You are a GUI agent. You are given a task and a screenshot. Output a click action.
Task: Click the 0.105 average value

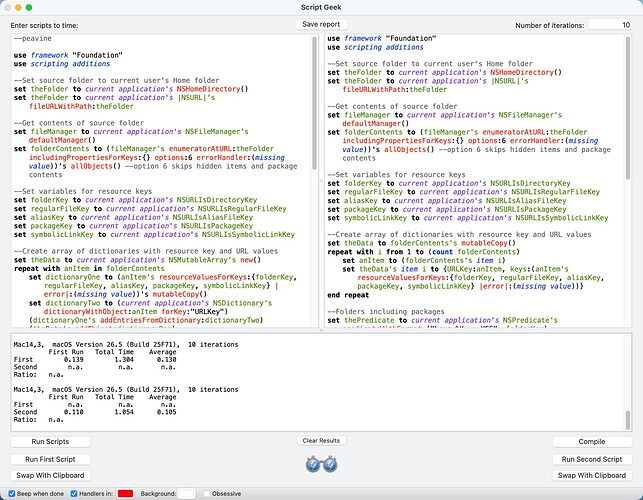(x=166, y=412)
